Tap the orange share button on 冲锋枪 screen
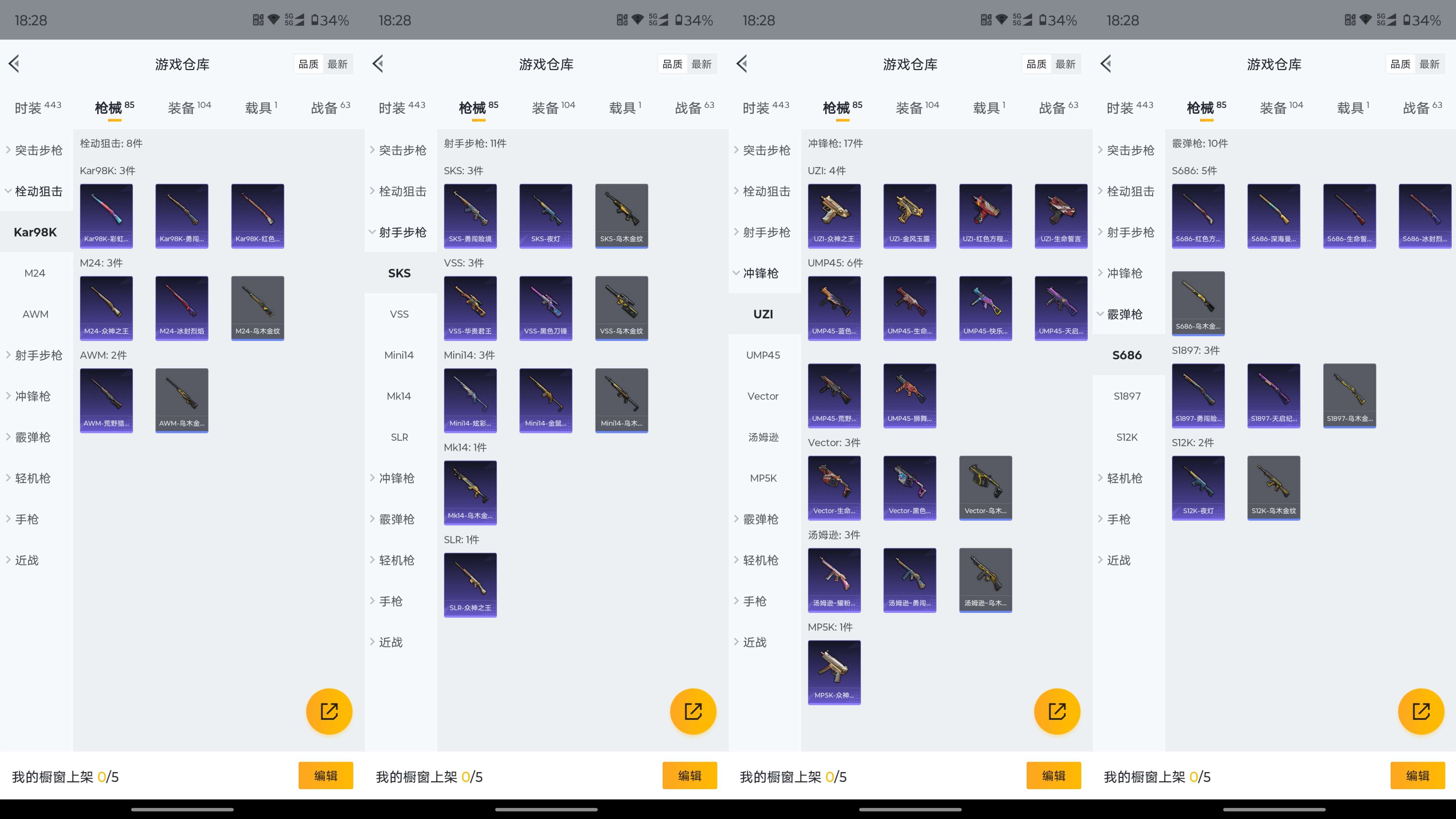 click(1057, 711)
